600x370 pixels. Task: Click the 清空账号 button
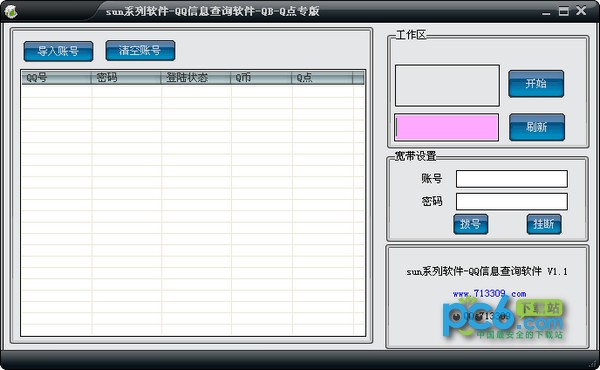[140, 50]
